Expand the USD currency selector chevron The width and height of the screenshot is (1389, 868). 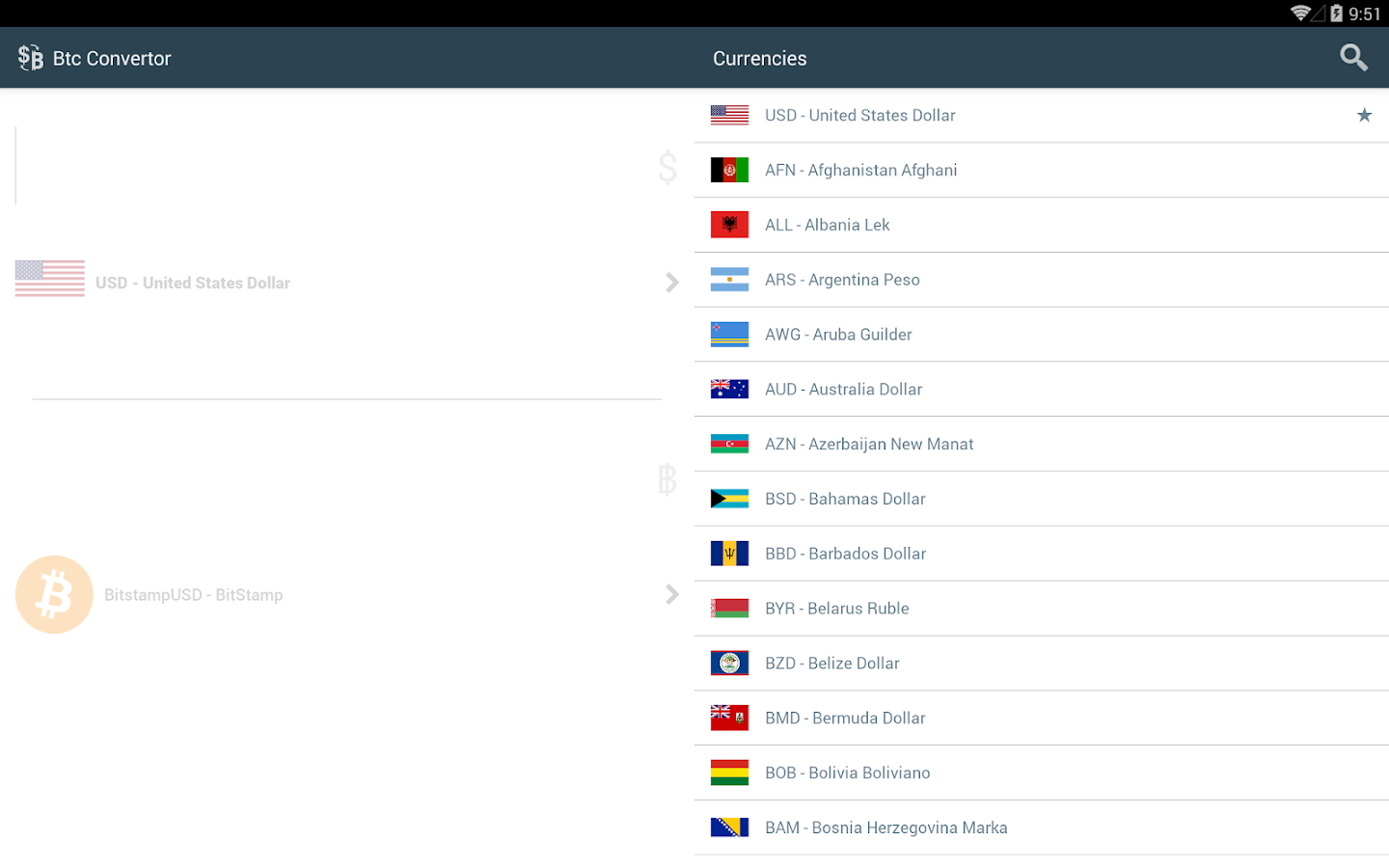pyautogui.click(x=671, y=283)
